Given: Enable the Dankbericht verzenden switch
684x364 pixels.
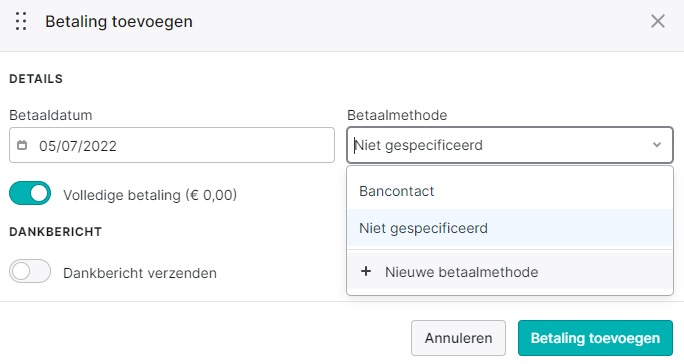Looking at the screenshot, I should point(30,271).
